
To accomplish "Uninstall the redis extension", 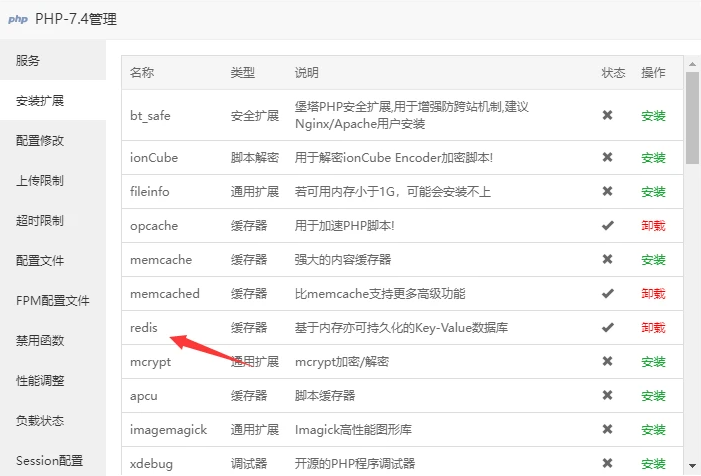I will (x=653, y=327).
